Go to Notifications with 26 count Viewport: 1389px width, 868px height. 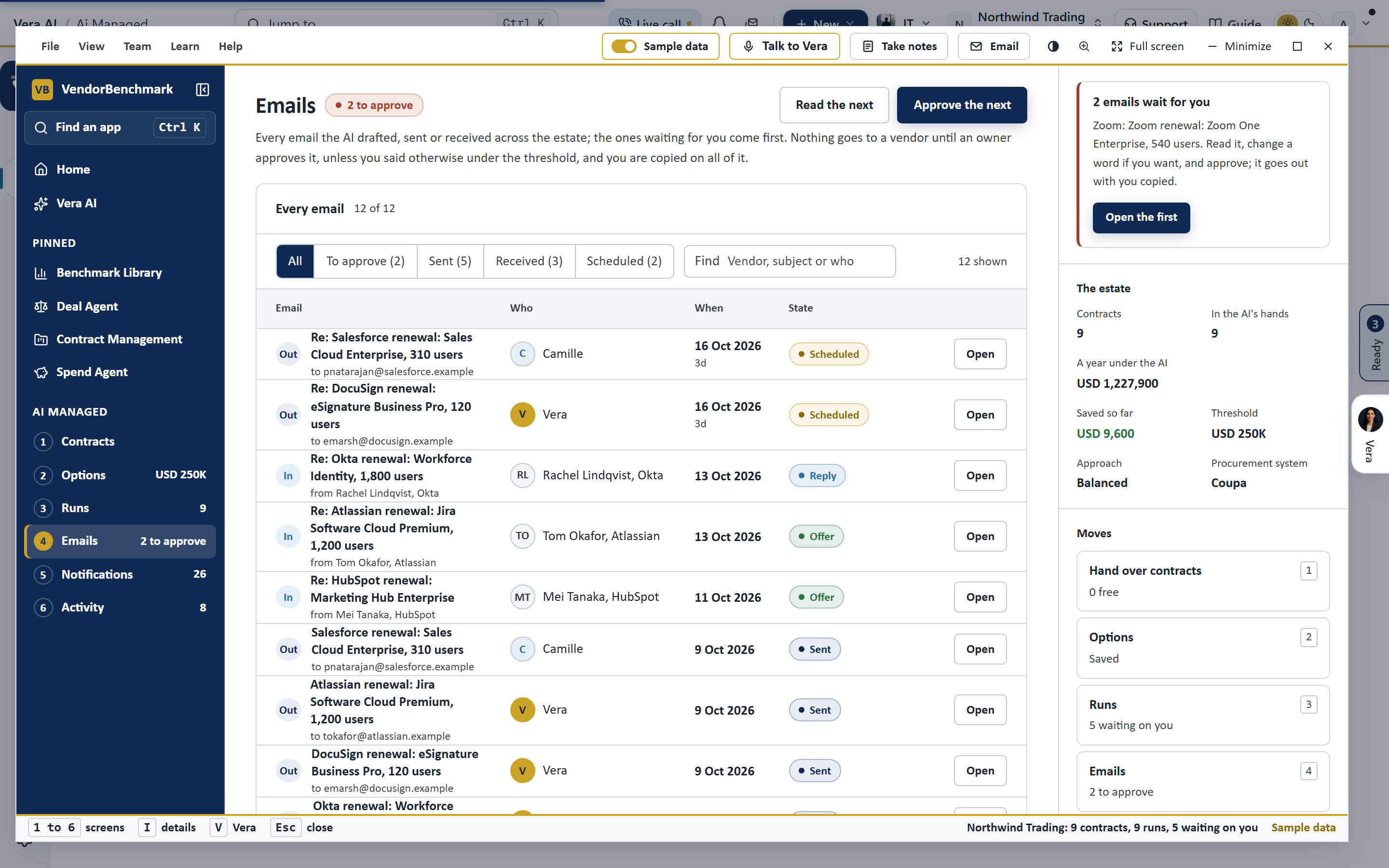click(120, 574)
